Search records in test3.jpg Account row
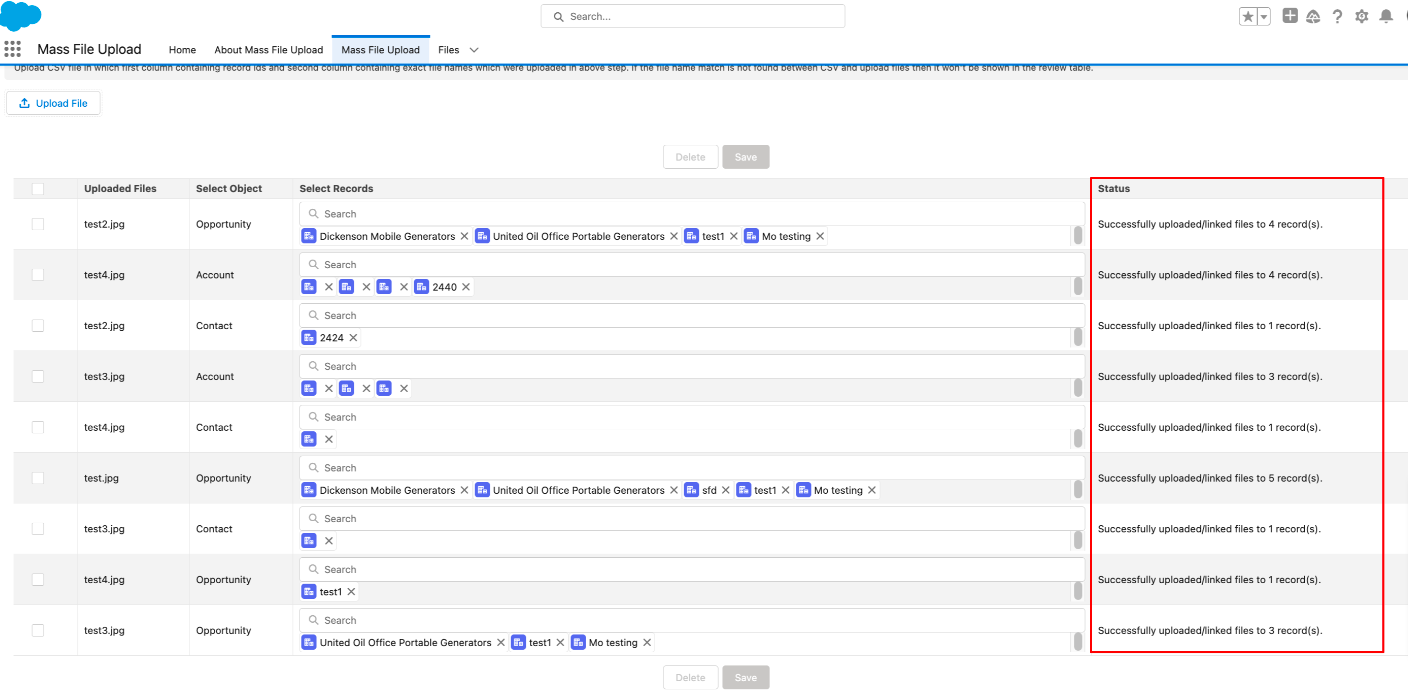Screen dimensions: 1408x694 coord(692,367)
